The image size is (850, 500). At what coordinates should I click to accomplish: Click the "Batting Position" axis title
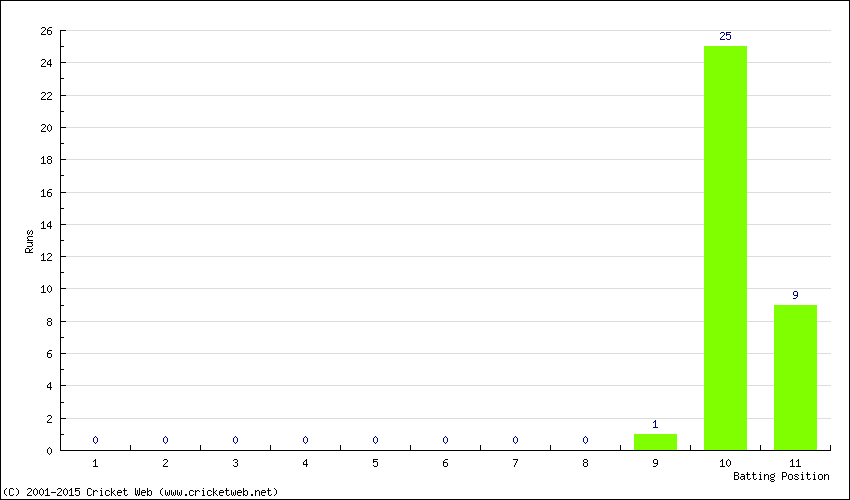(781, 476)
